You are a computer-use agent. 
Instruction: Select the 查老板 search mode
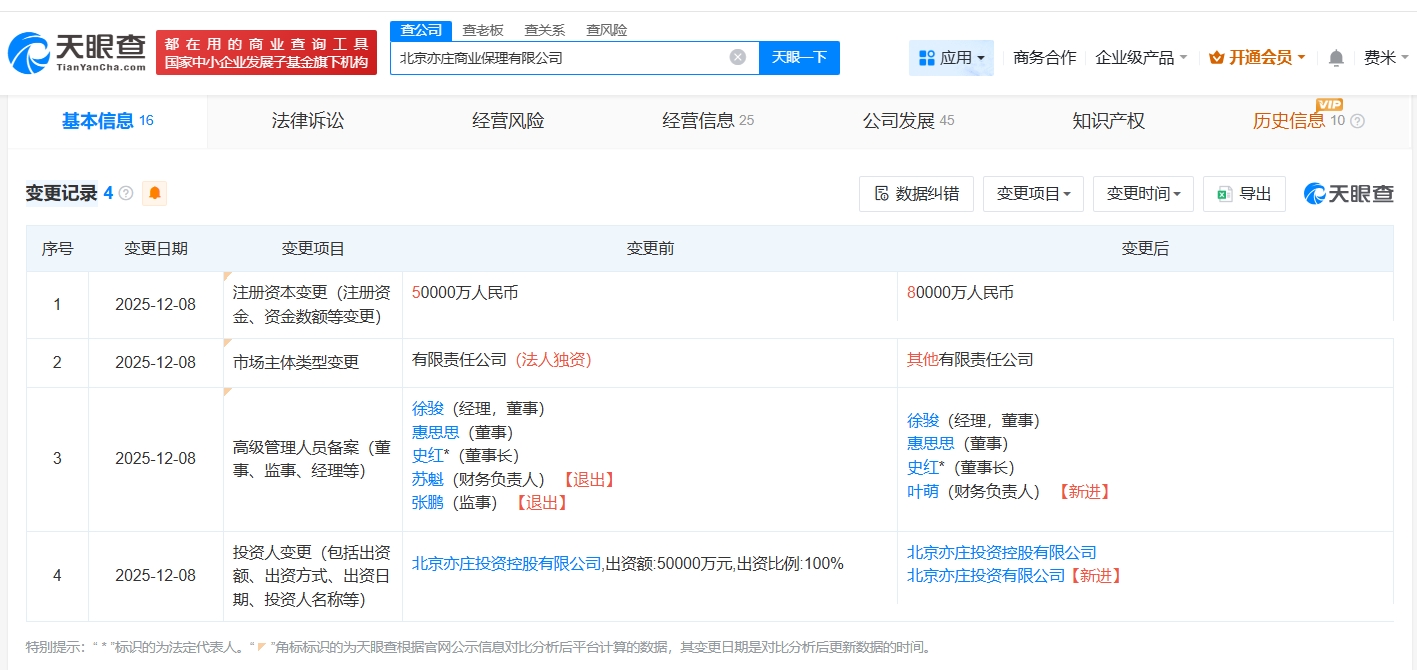[x=483, y=30]
